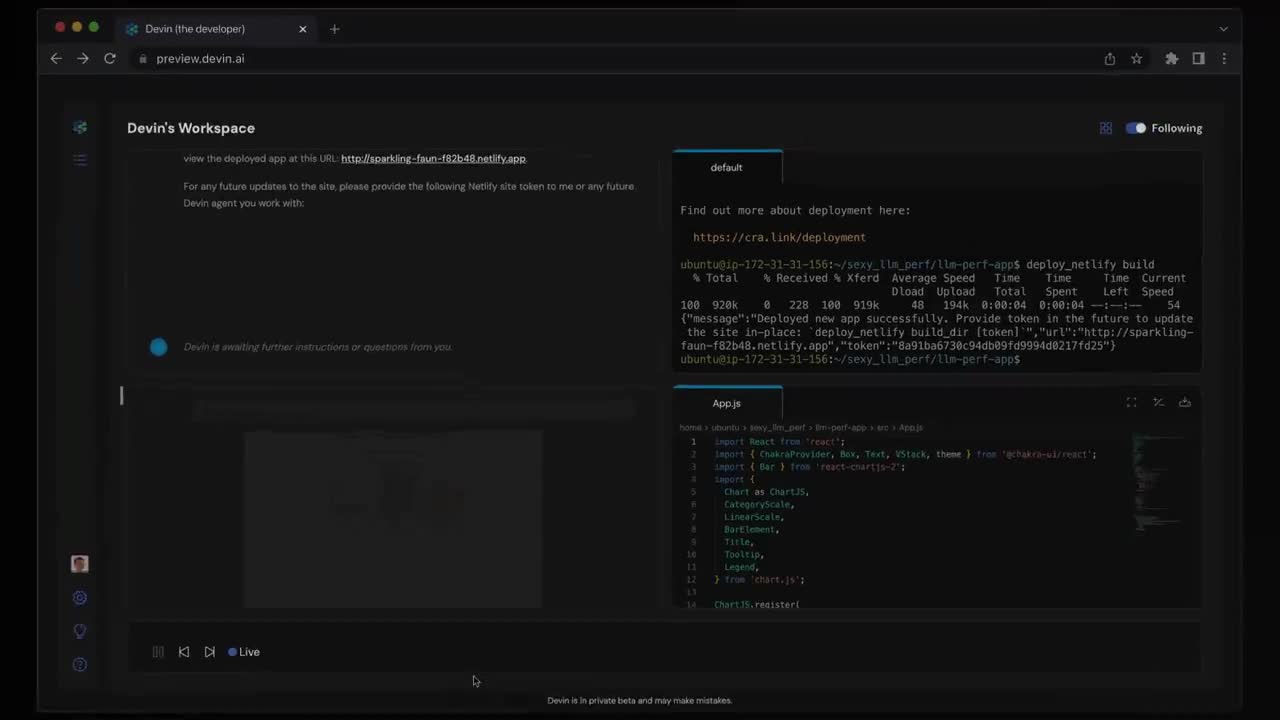
Task: Pause the session playback
Action: (158, 652)
